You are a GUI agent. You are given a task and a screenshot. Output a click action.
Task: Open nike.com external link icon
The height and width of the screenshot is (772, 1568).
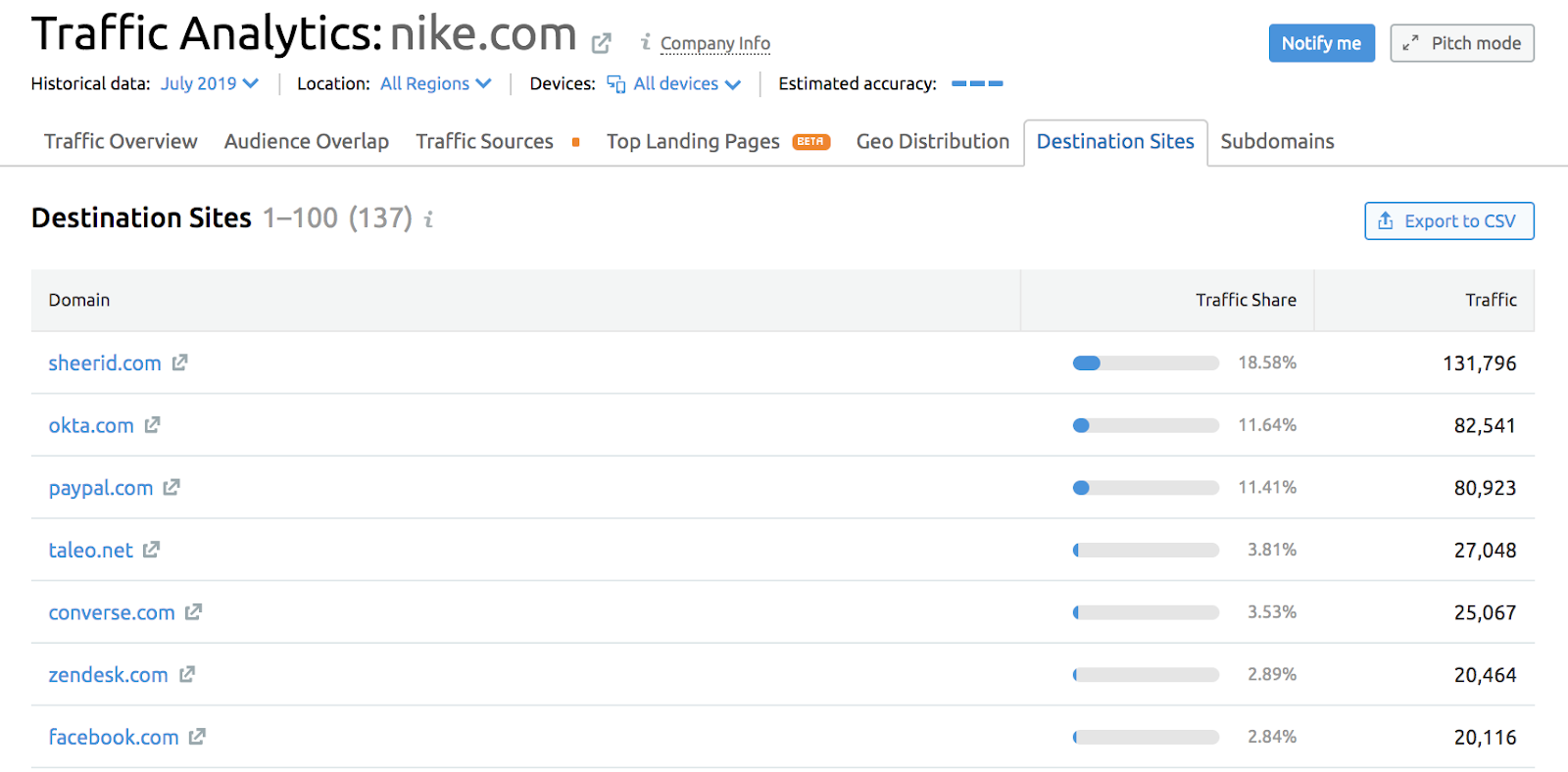[602, 43]
